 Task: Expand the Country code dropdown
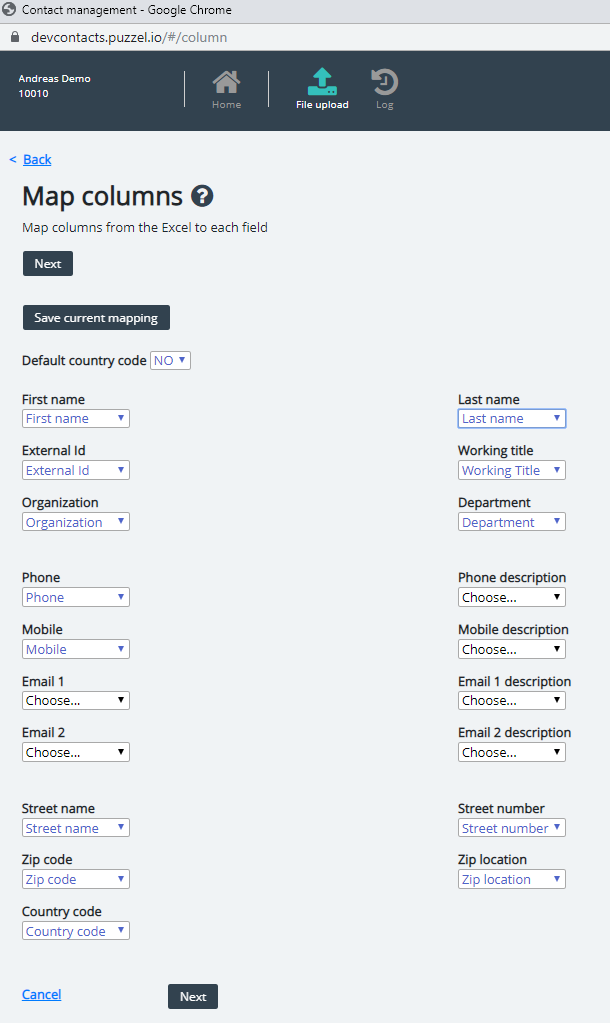tap(76, 931)
